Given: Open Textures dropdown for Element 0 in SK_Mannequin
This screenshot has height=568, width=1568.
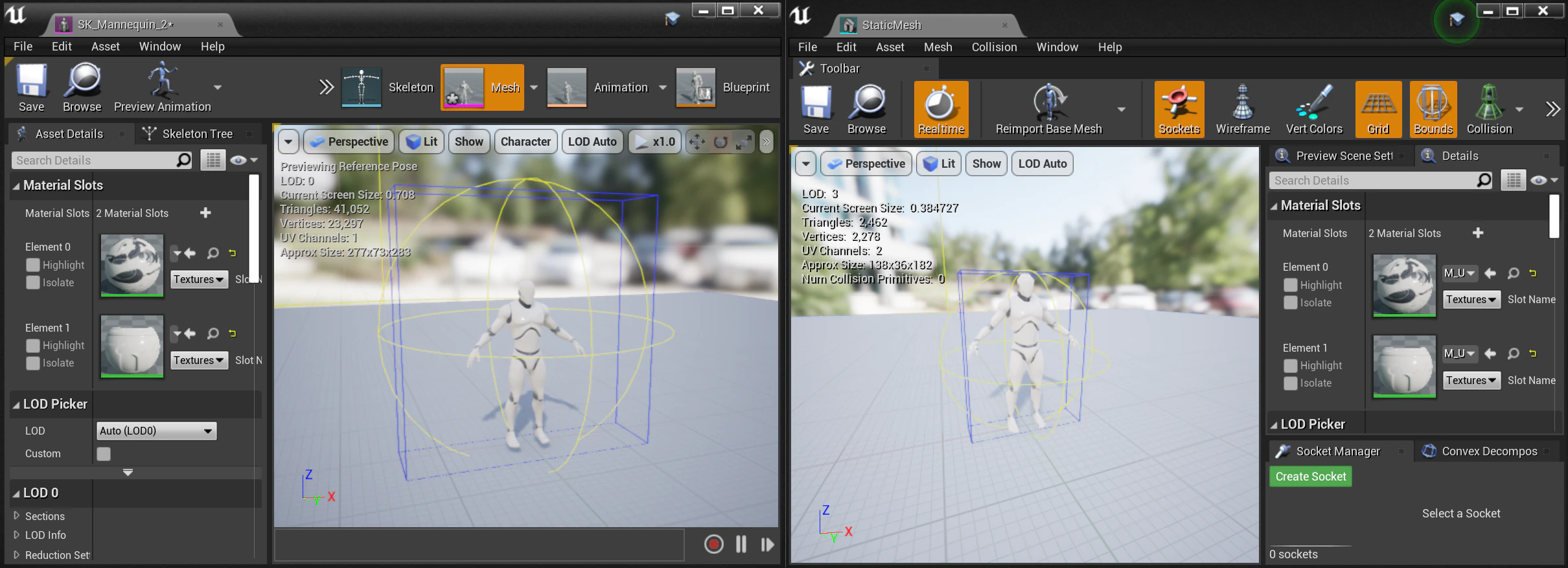Looking at the screenshot, I should tap(199, 279).
